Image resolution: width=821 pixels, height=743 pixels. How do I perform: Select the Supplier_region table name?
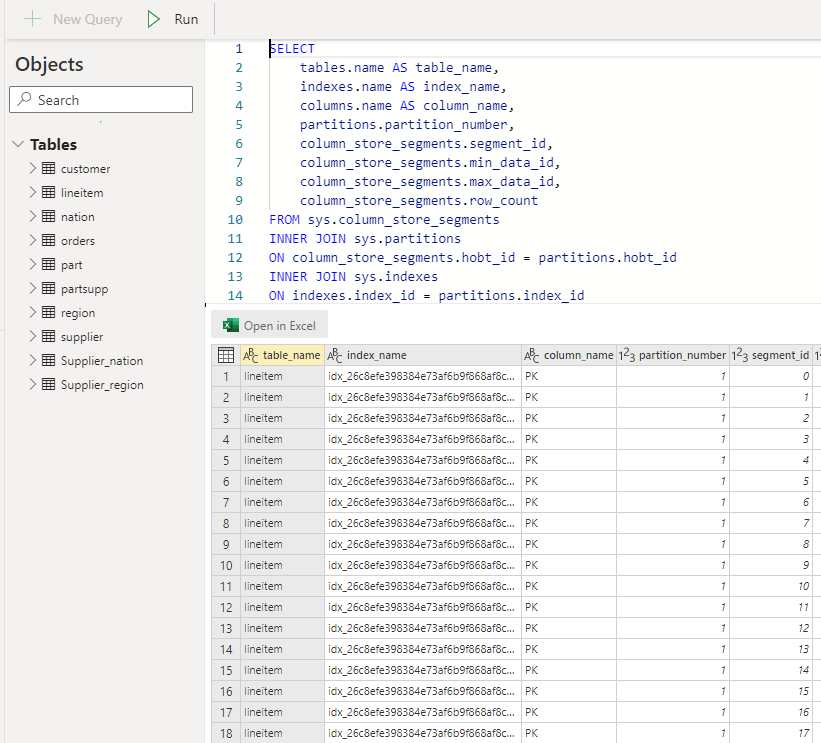102,385
